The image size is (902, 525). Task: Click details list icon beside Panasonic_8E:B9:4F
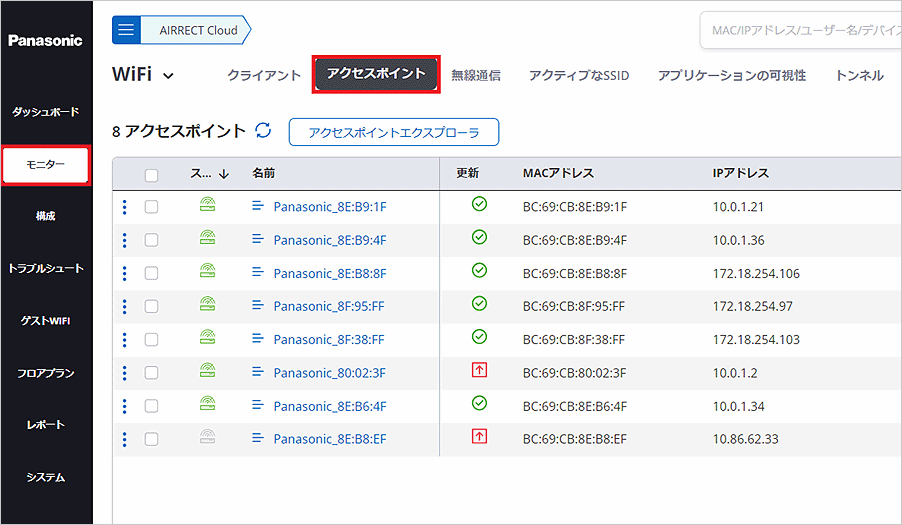[258, 239]
